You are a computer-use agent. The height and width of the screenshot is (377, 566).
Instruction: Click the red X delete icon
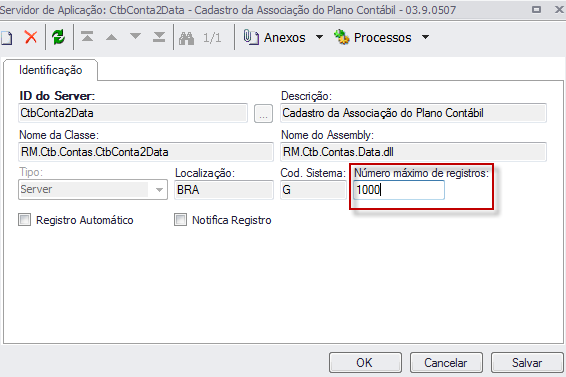(x=31, y=37)
